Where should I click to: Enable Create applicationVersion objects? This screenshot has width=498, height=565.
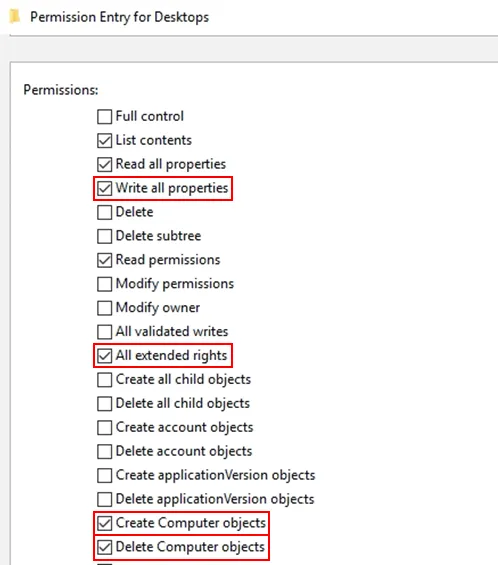click(x=105, y=476)
